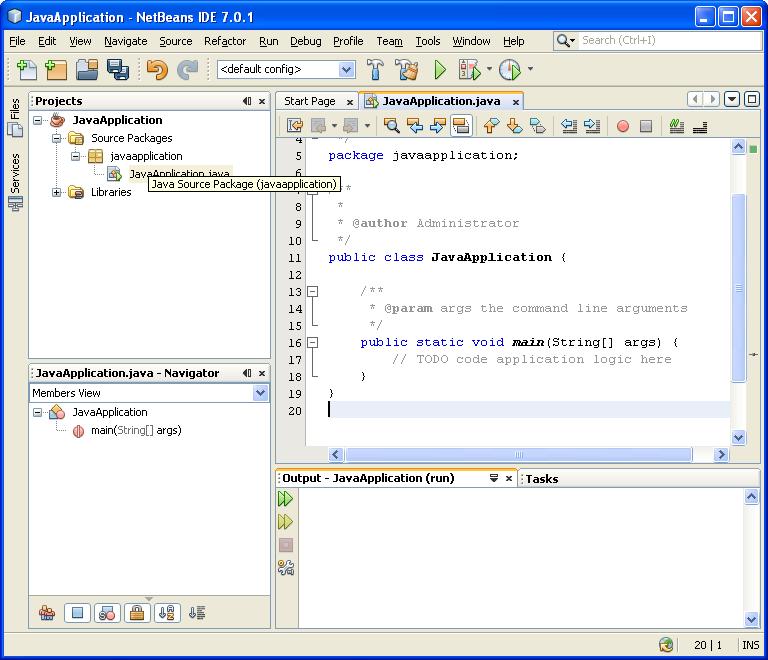Click the editor horizontal scrollbar thumb
The width and height of the screenshot is (768, 660).
coord(518,454)
